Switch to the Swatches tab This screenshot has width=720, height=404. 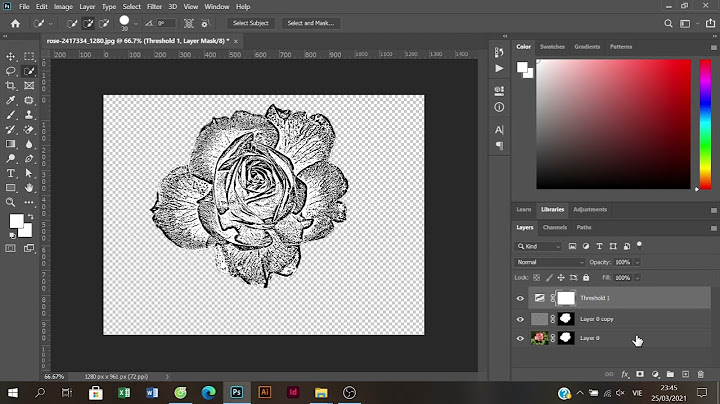(x=552, y=47)
